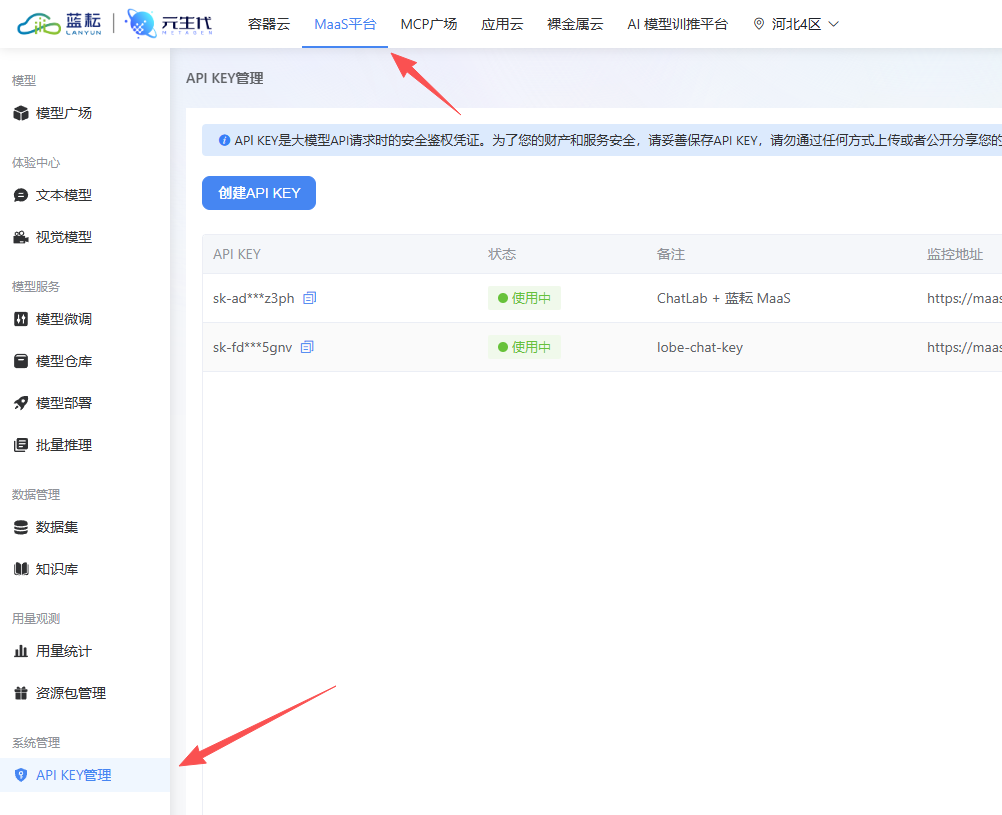Expand the 河北4区 region selector

(797, 23)
